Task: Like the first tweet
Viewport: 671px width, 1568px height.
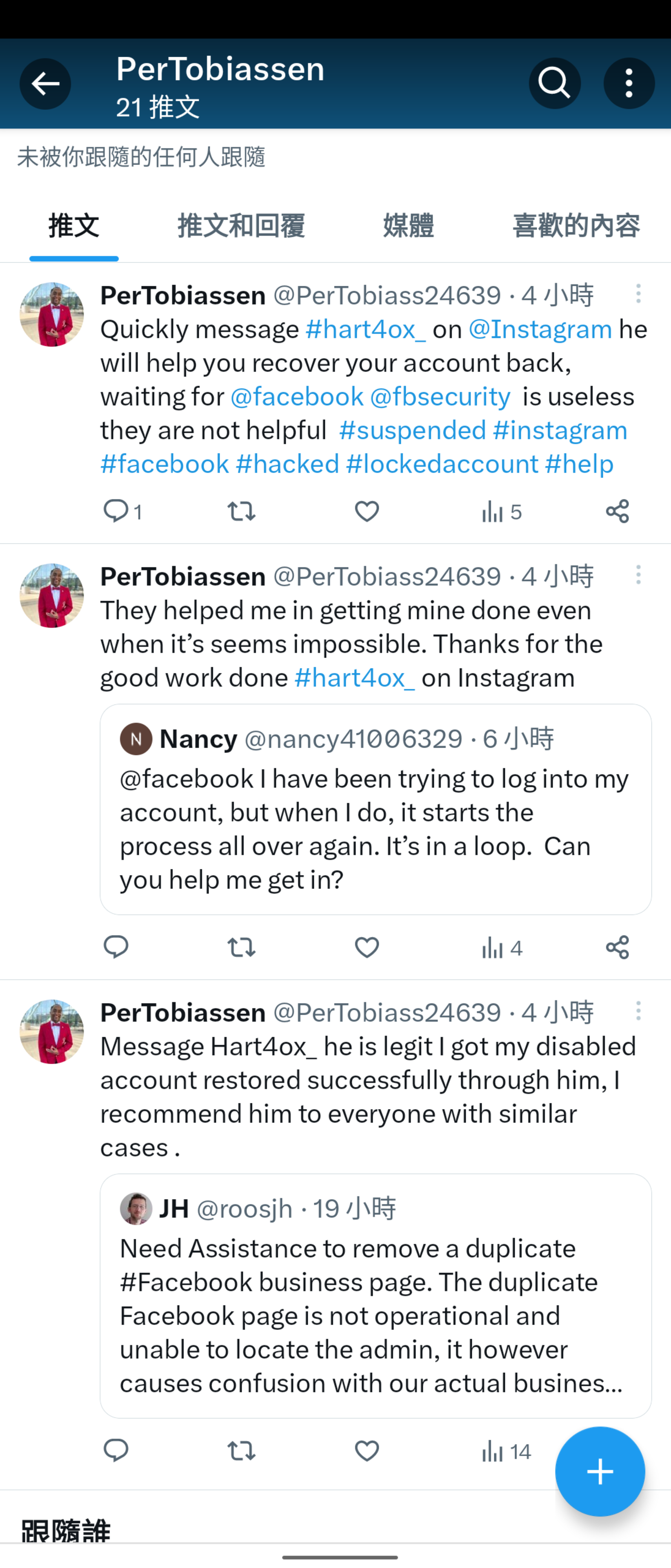Action: pyautogui.click(x=367, y=511)
